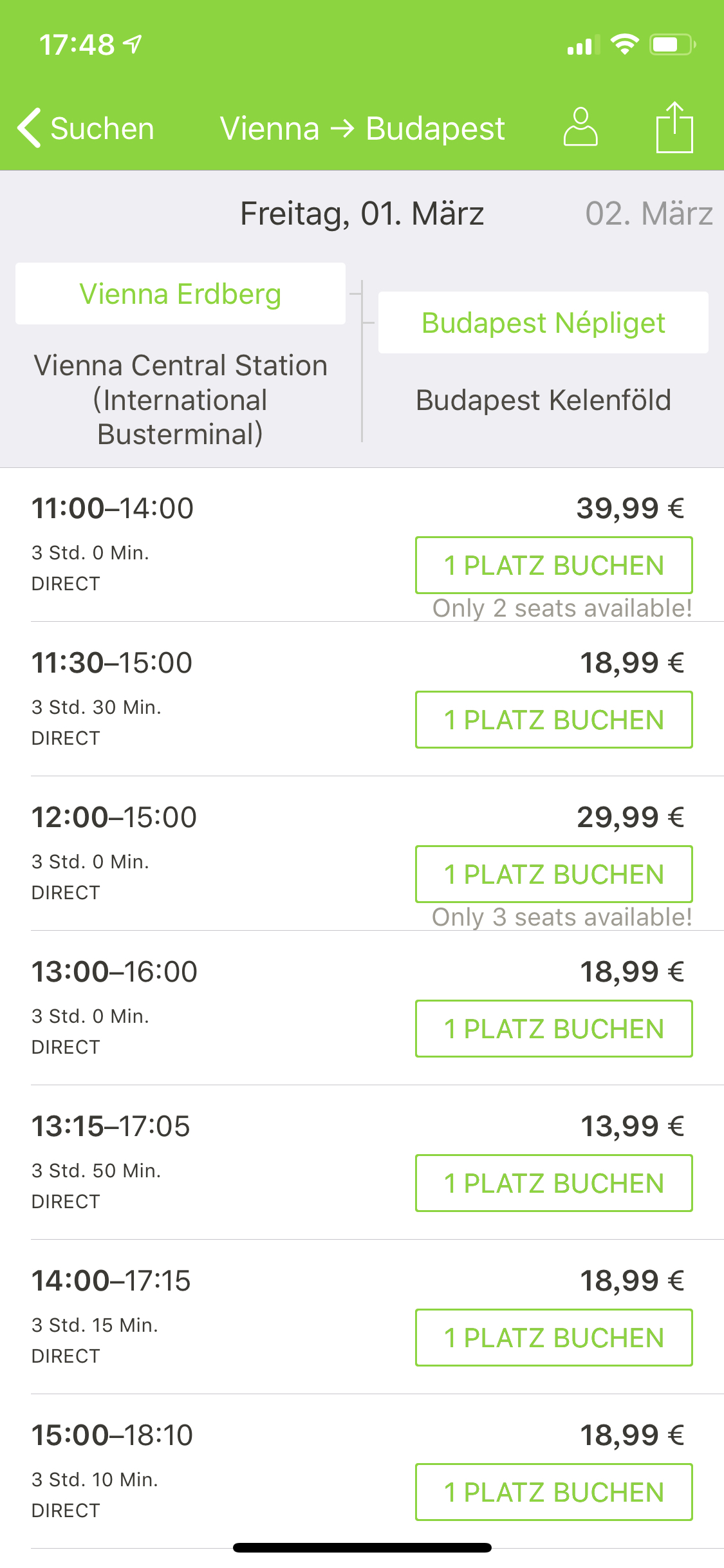Tap the battery icon in status bar
The image size is (724, 1568).
[x=671, y=44]
